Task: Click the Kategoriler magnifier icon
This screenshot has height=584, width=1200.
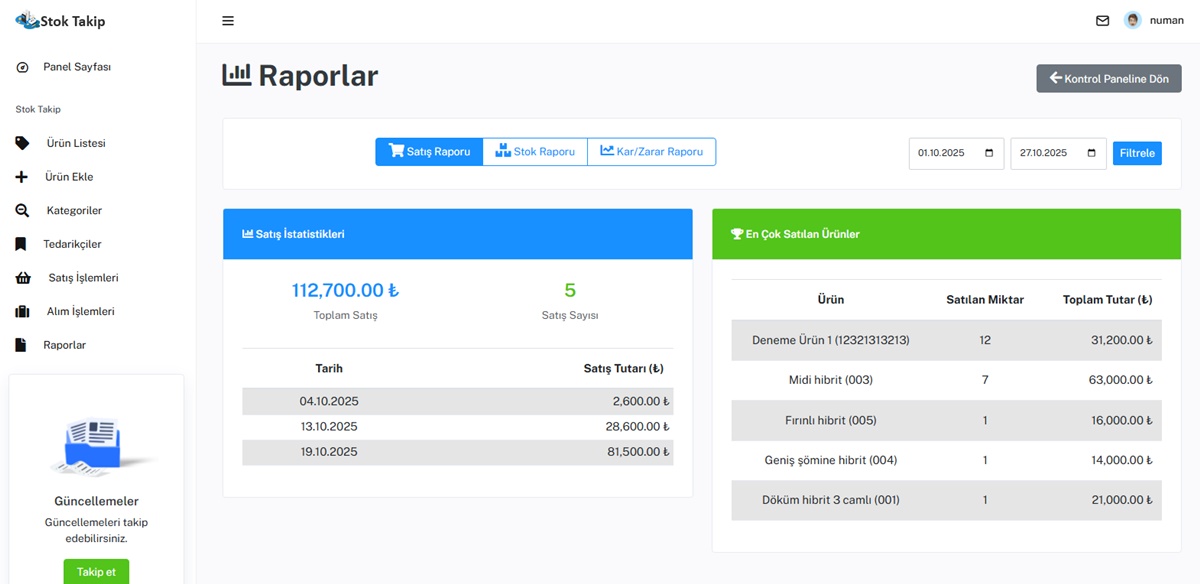Action: (22, 211)
